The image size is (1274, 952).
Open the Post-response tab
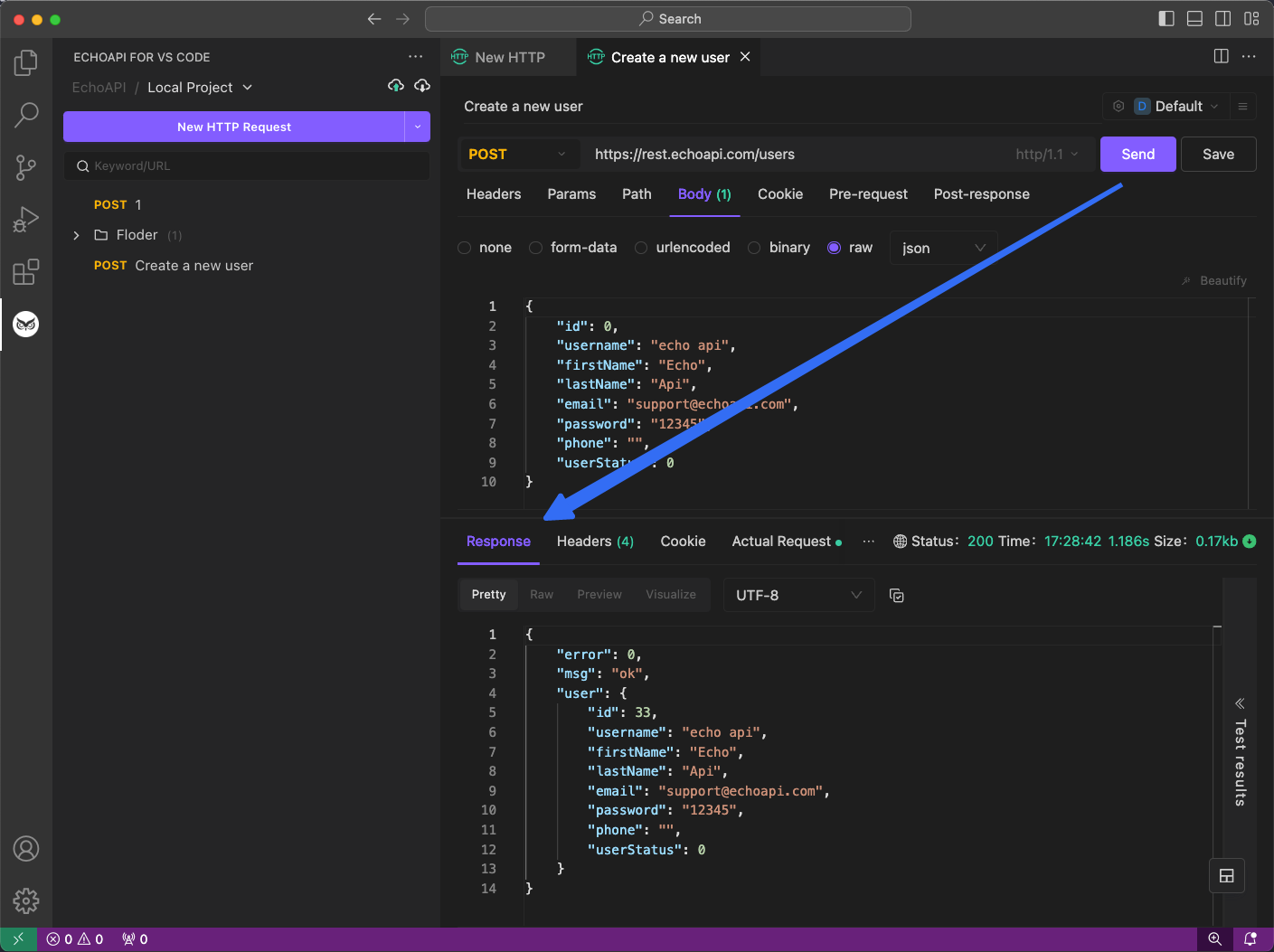(982, 193)
